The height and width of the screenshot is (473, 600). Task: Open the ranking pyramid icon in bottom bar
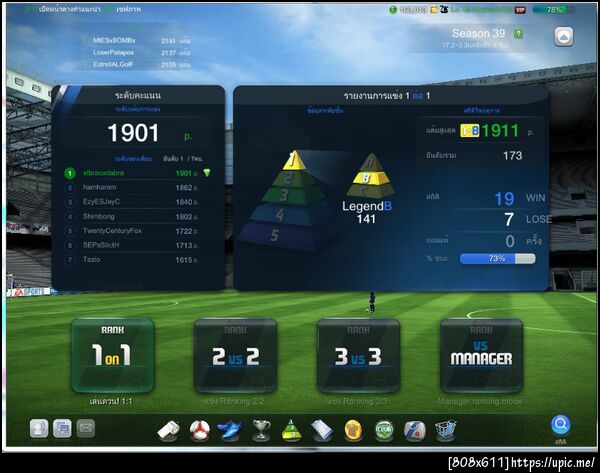point(291,430)
